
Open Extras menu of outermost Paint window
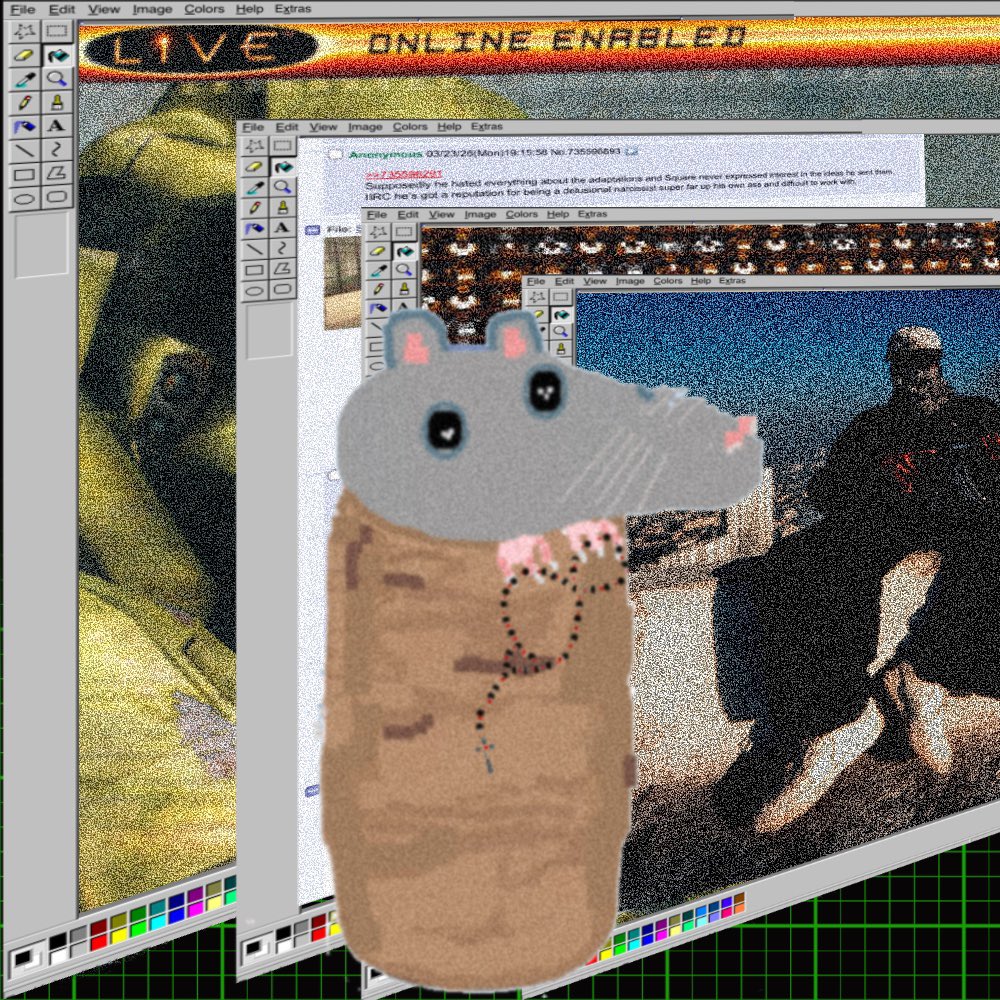click(x=293, y=9)
